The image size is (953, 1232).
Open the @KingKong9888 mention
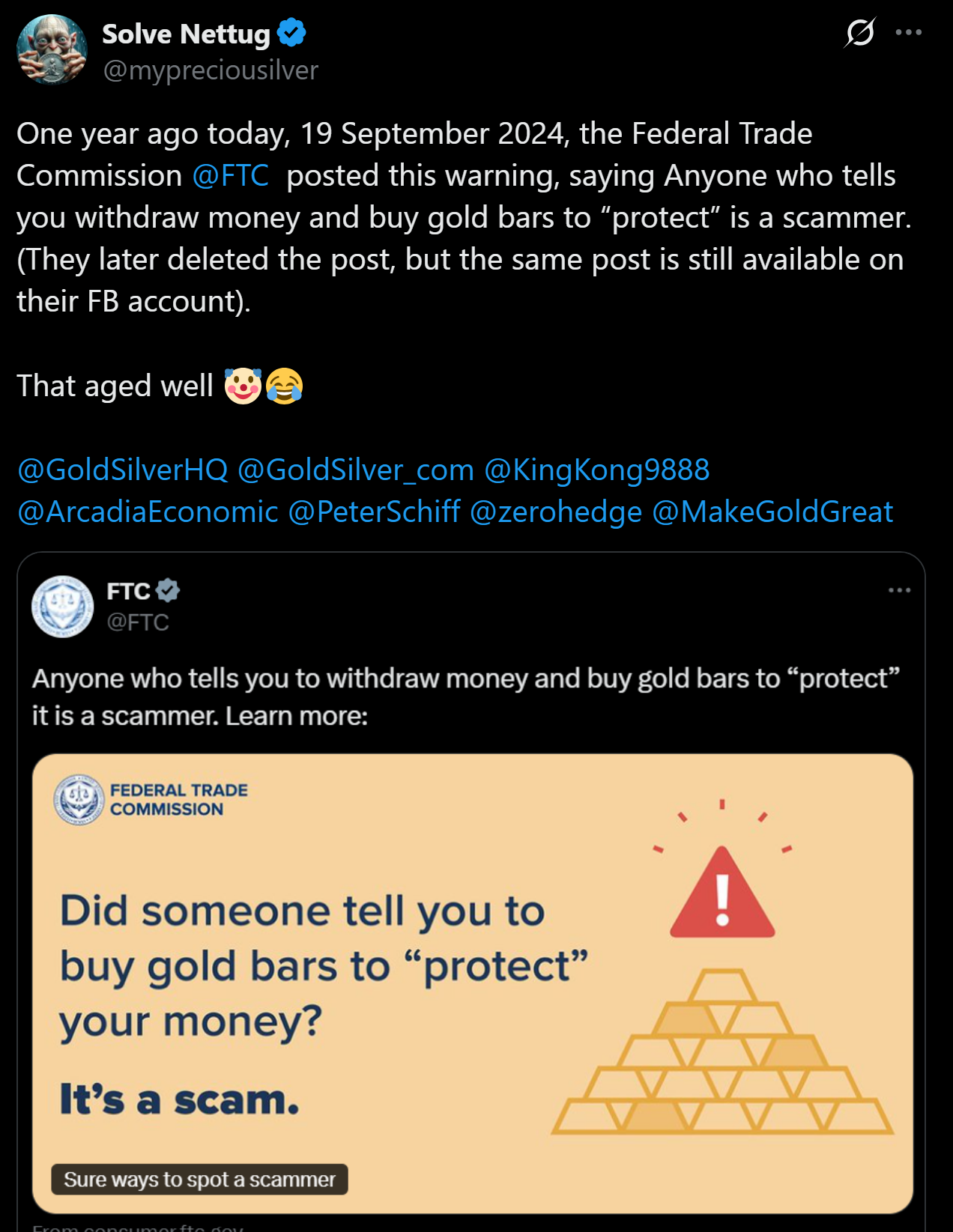coord(596,470)
